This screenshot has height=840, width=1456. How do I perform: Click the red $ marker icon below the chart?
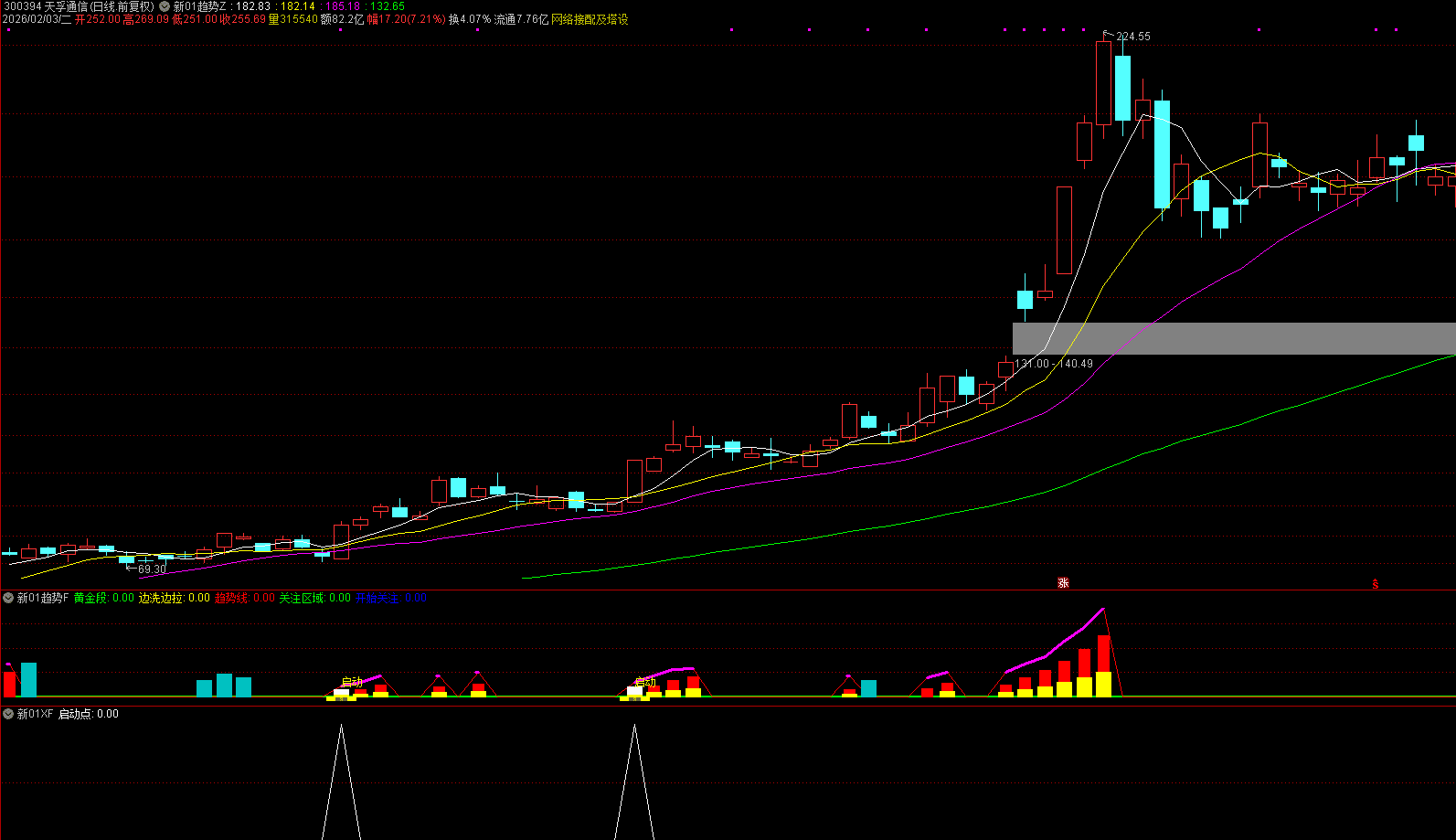(x=1375, y=584)
